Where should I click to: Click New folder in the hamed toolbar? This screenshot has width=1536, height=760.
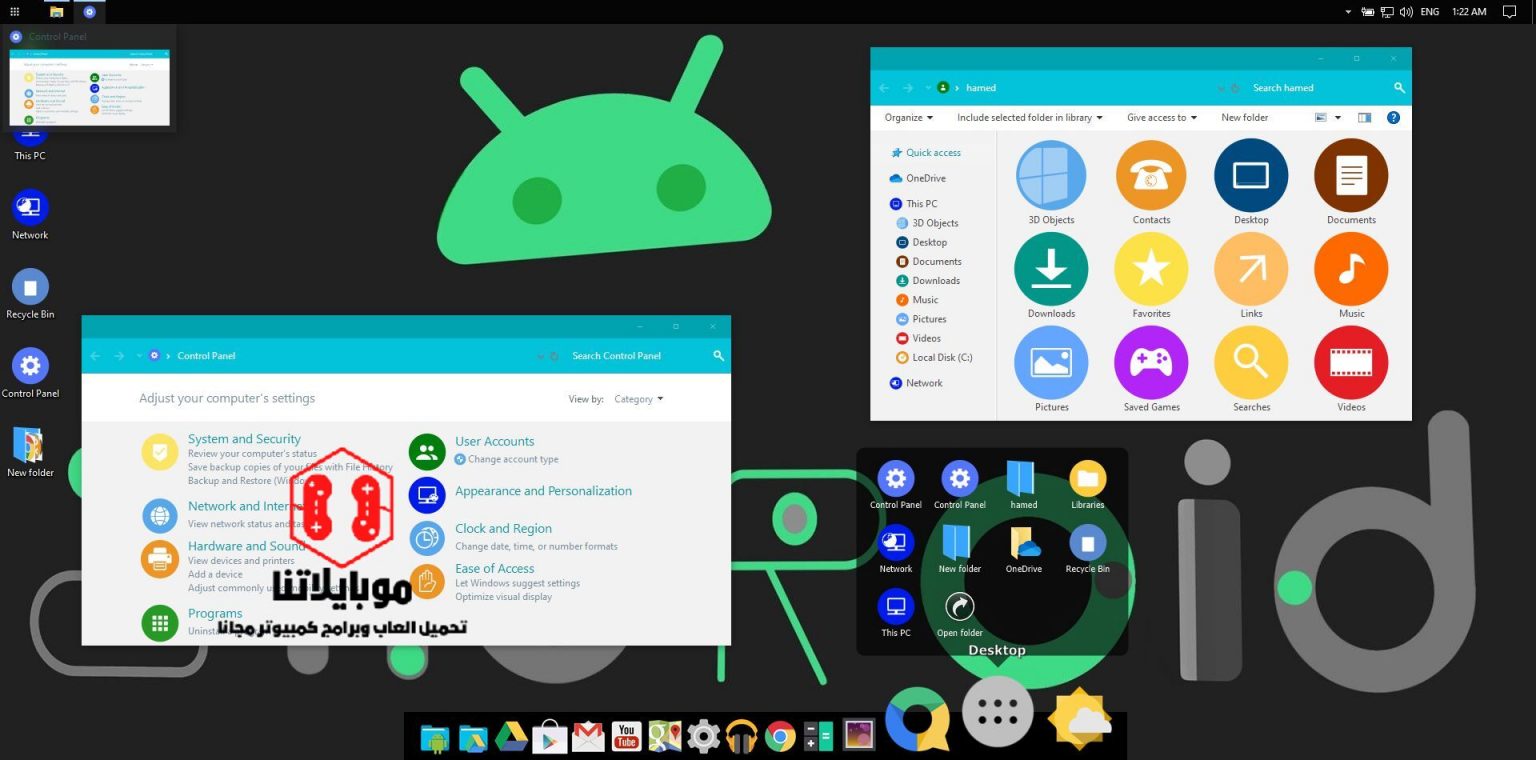1244,117
